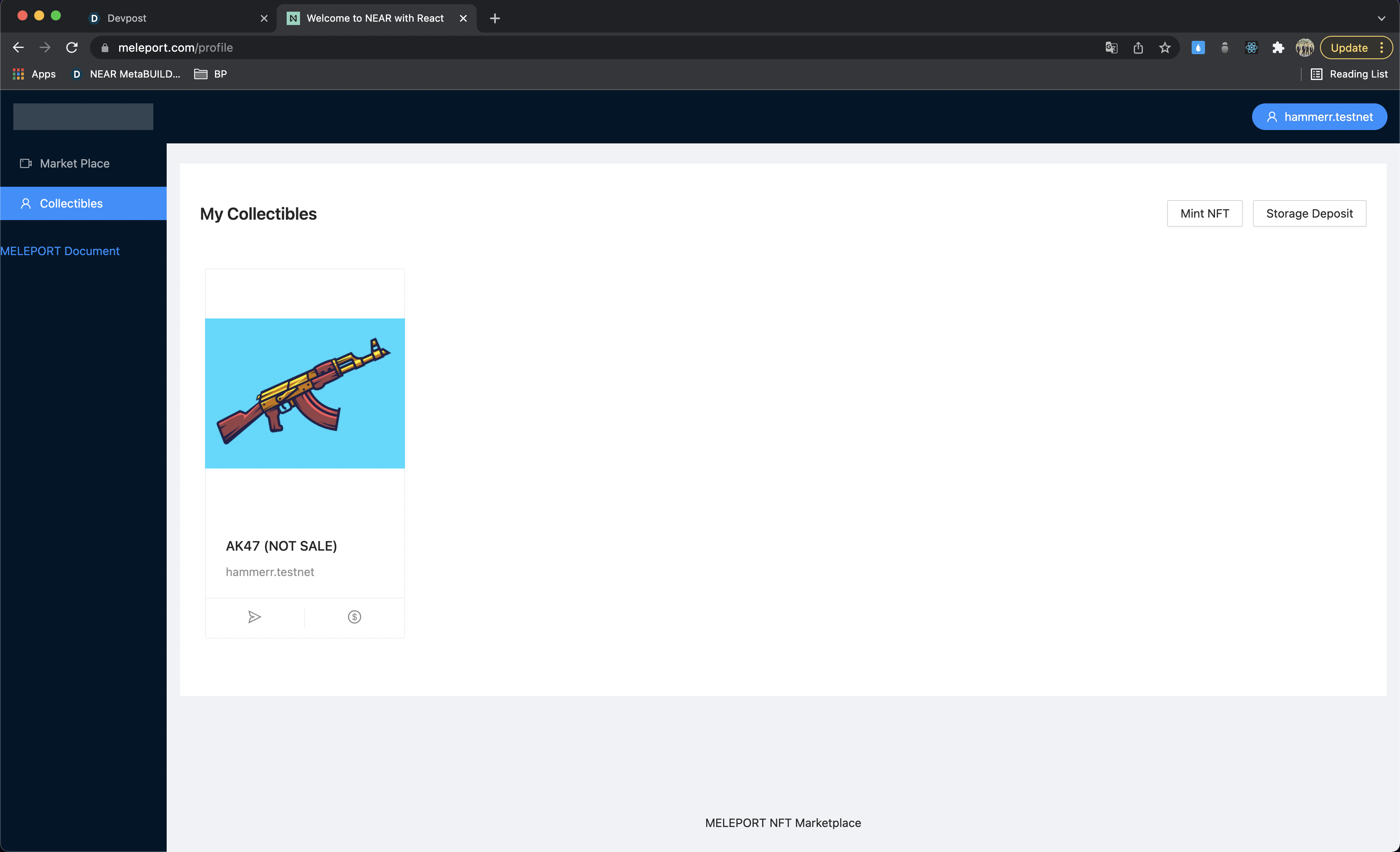1400x852 pixels.
Task: Expand the tab search chevron
Action: pos(1381,18)
